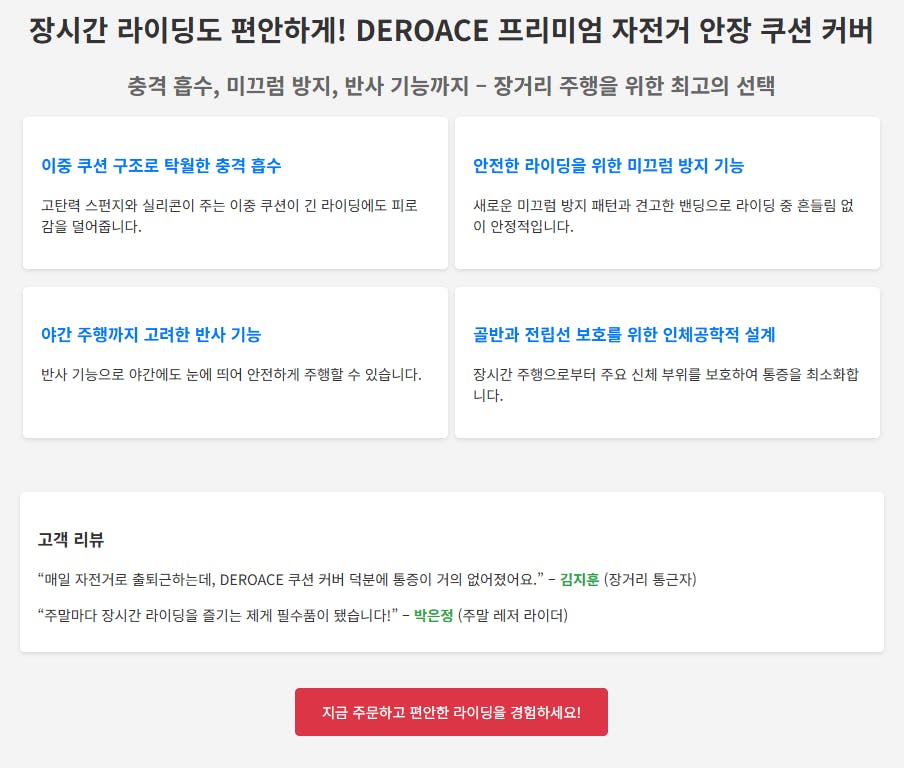This screenshot has width=904, height=768.
Task: Select the heading '안전한 라이딩을 위한 미끄럼 방지 기능'
Action: (608, 165)
